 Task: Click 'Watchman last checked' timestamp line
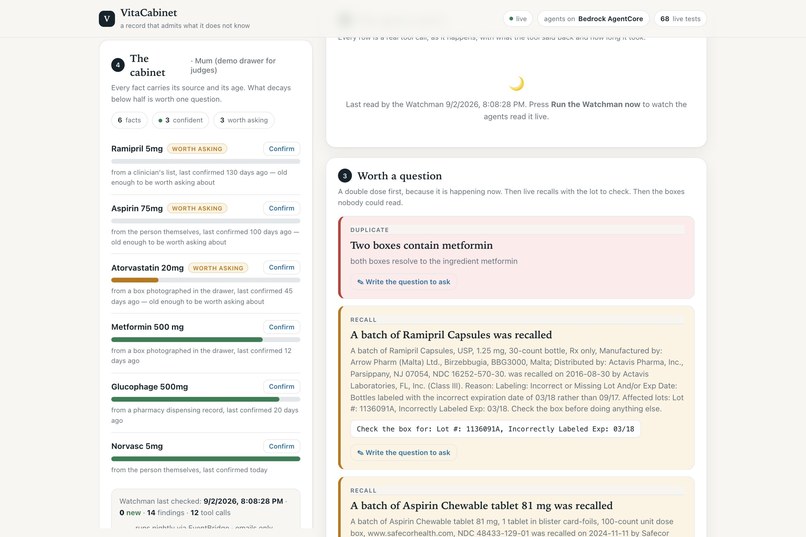(202, 501)
